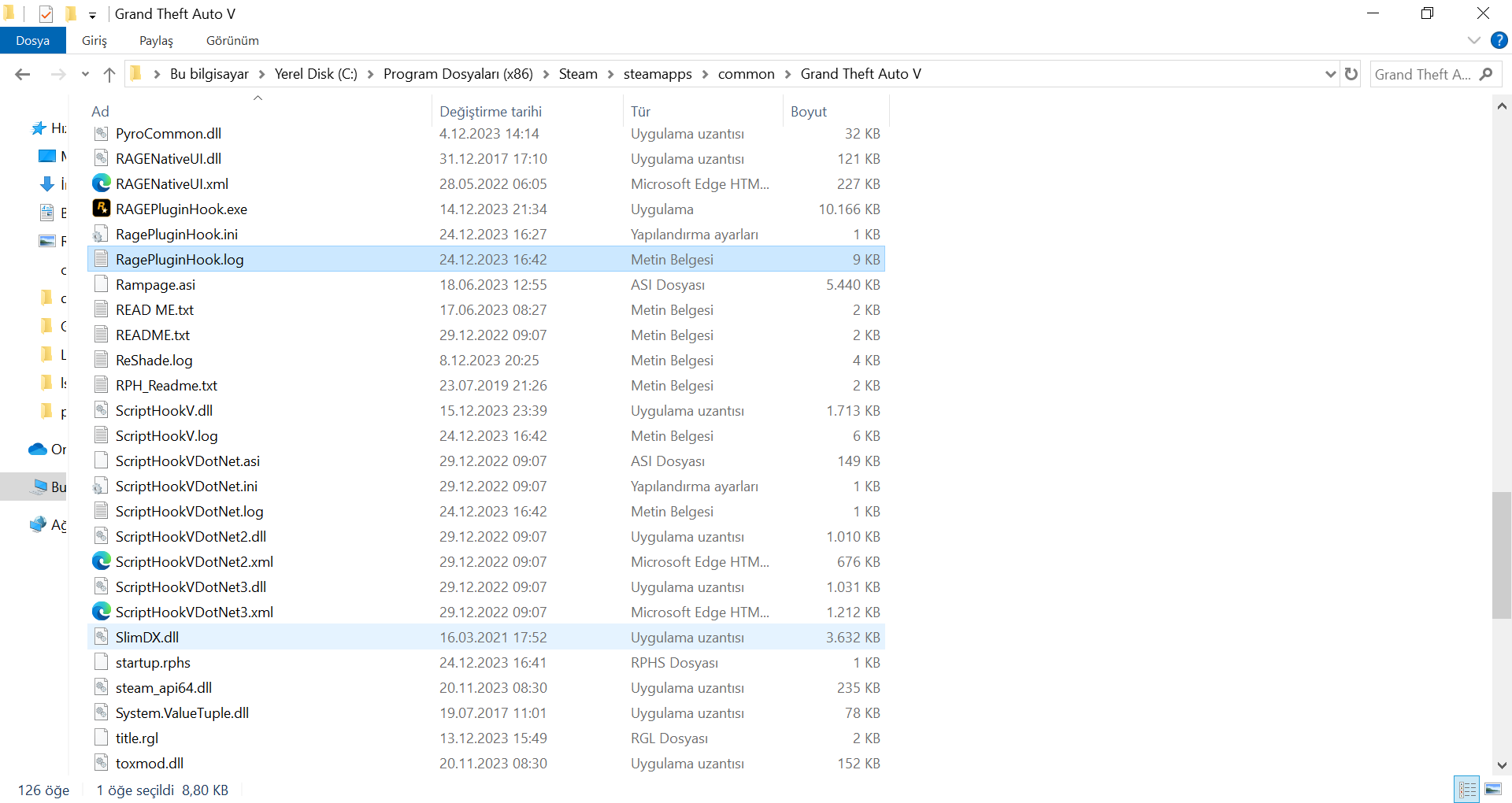Switch to the Görünüm ribbon tab
This screenshot has width=1512, height=803.
click(x=232, y=40)
